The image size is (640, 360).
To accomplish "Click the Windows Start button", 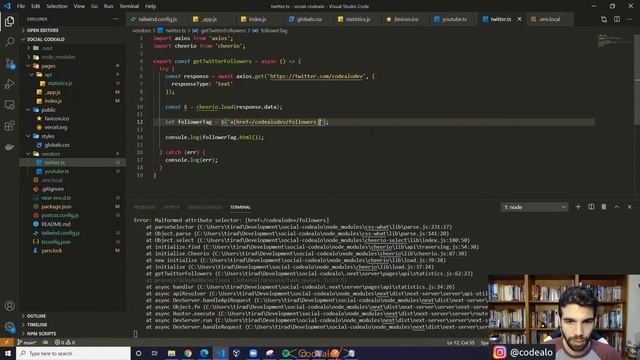I will tap(8, 353).
